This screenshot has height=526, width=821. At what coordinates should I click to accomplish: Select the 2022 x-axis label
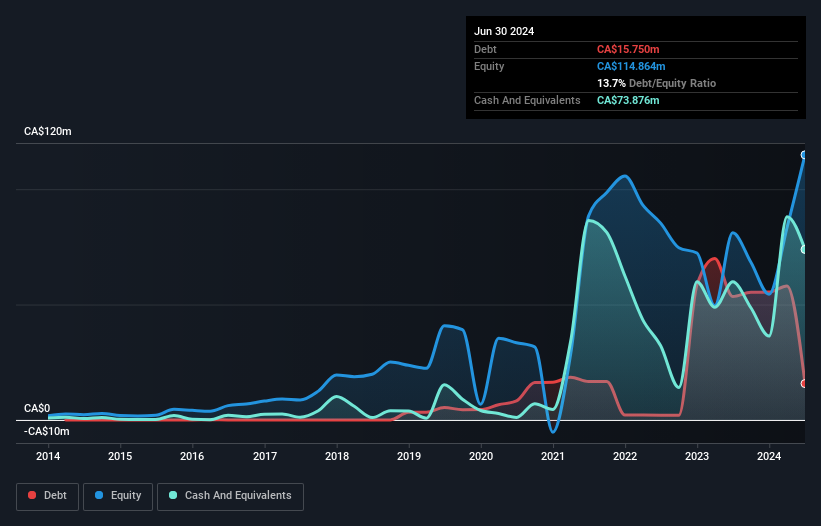pos(625,456)
